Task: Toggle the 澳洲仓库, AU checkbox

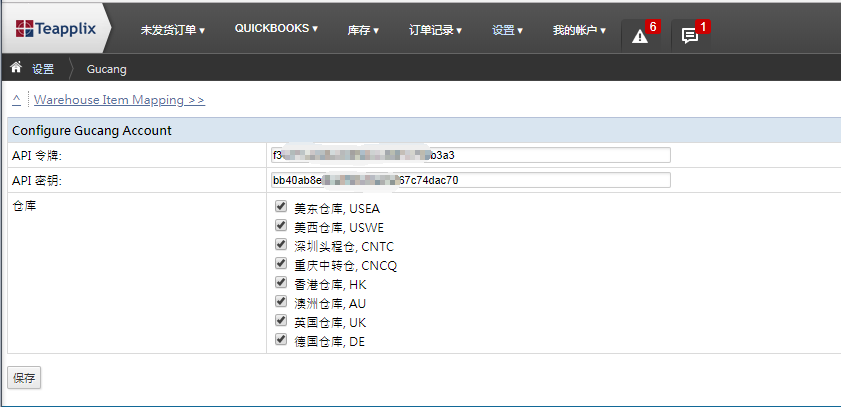Action: [281, 301]
